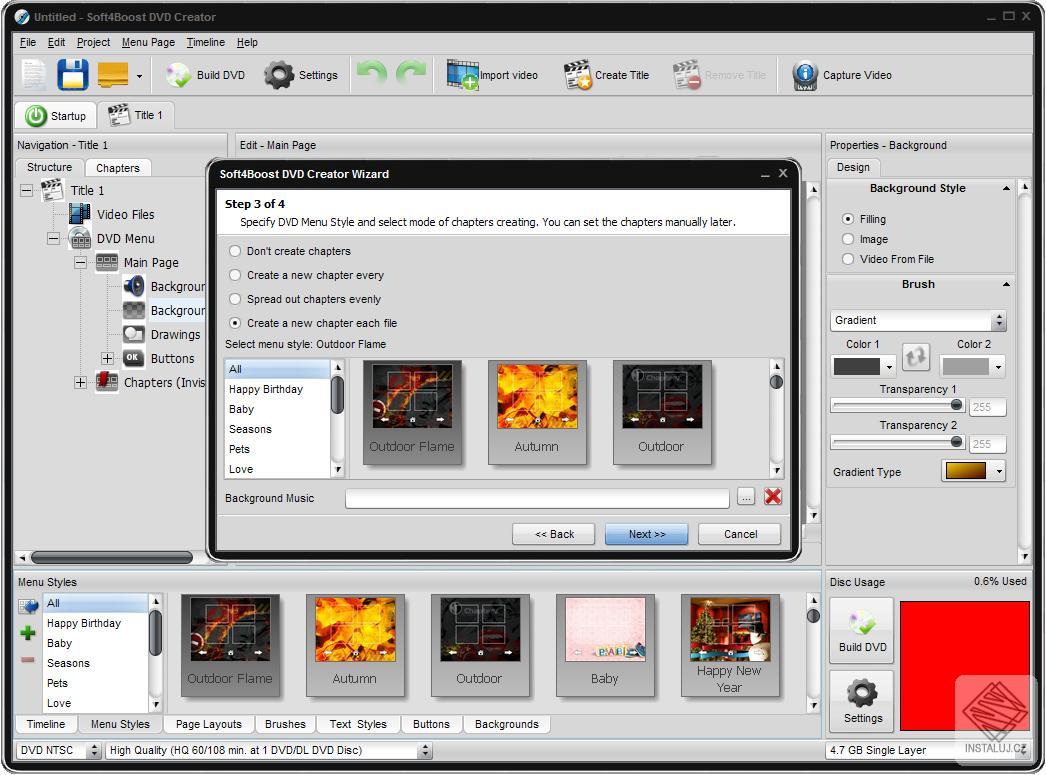Enable the Image background style option

coord(848,239)
